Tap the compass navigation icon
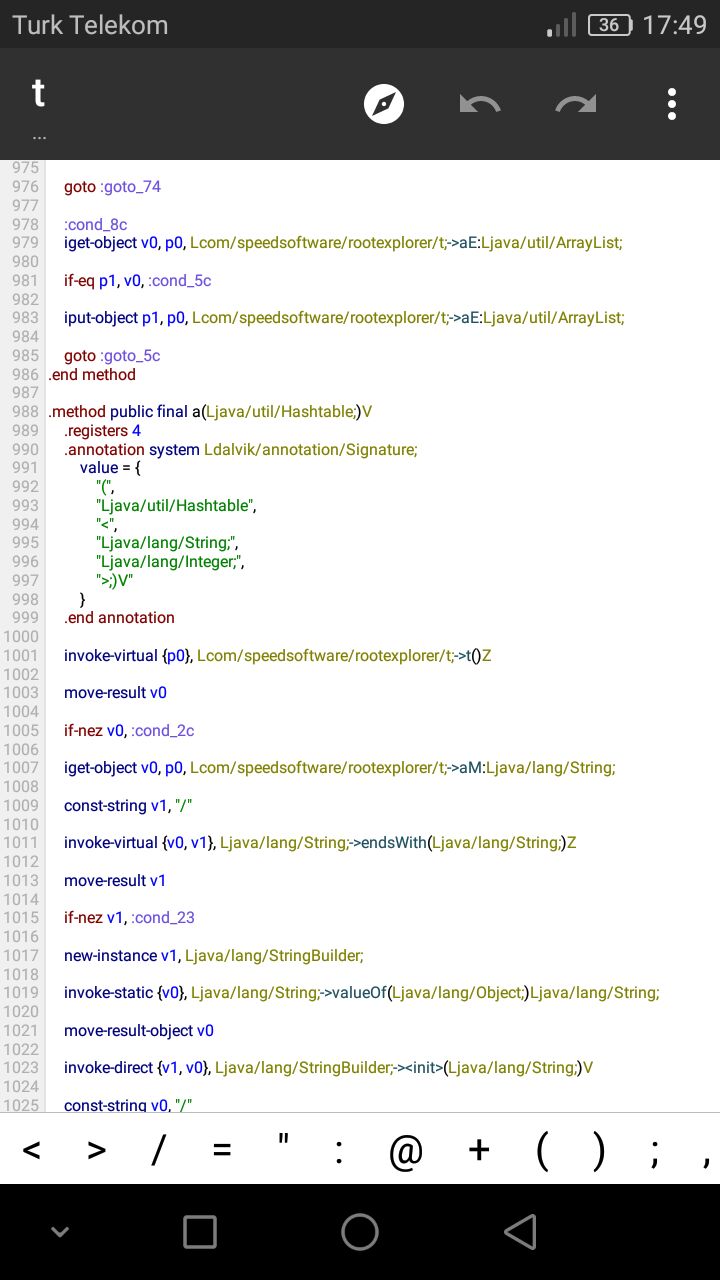720x1280 pixels. click(384, 104)
